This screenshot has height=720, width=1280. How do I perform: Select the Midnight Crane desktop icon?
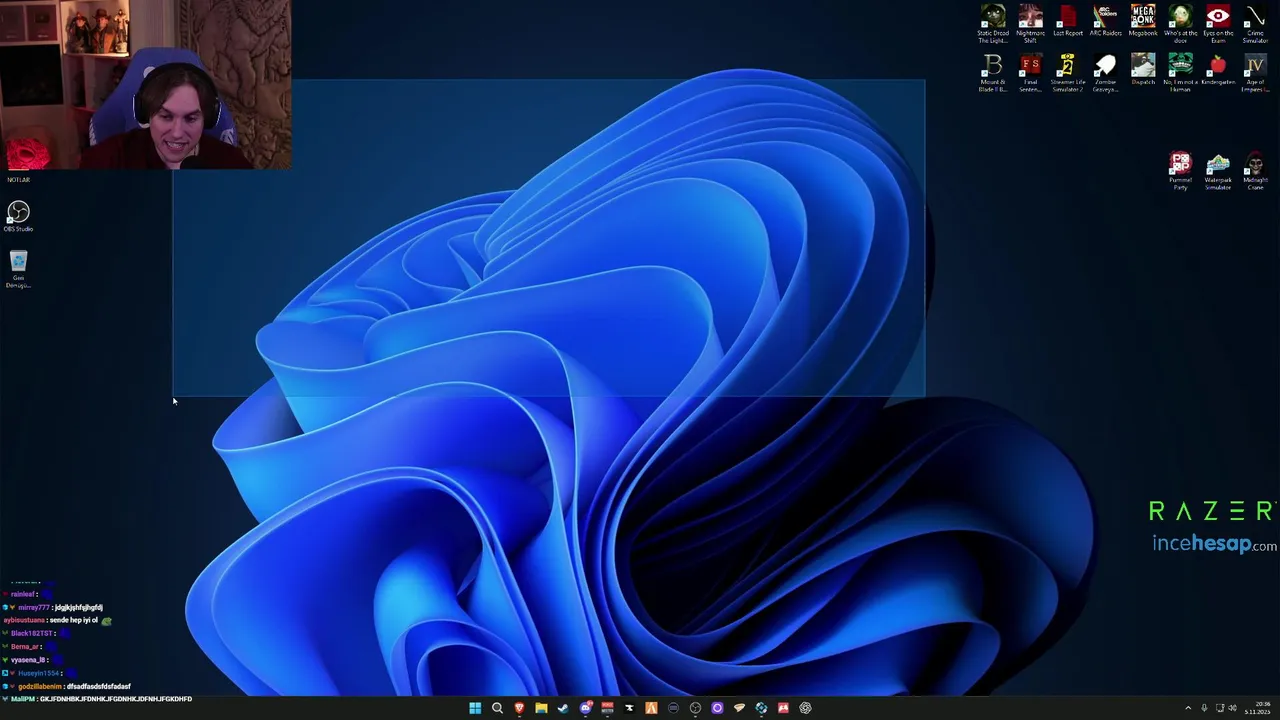(1255, 171)
